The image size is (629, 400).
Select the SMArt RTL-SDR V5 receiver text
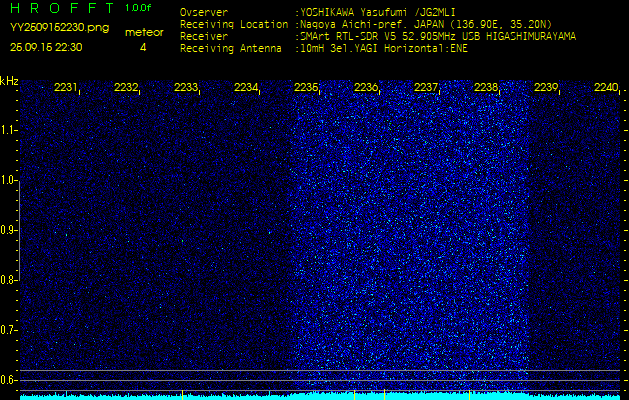click(x=438, y=37)
